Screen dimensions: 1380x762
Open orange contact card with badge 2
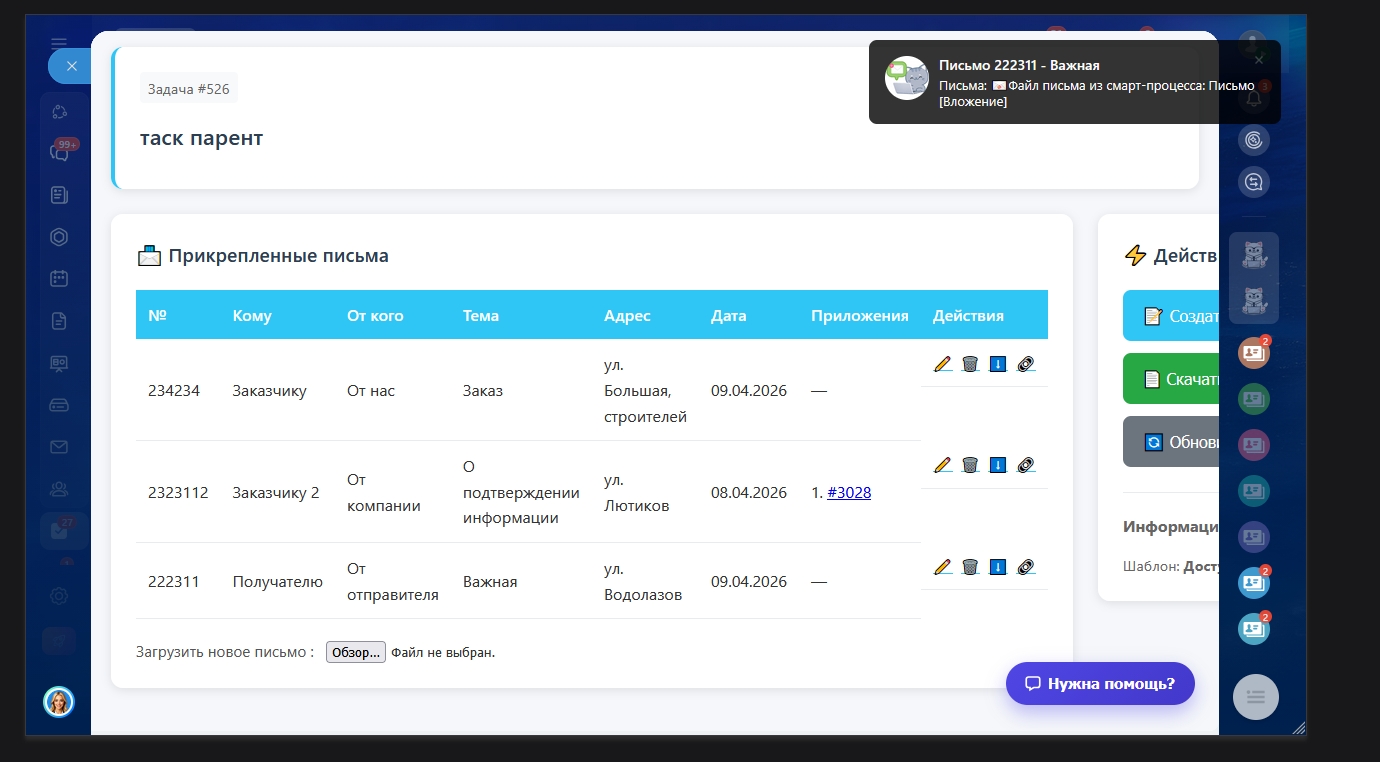1254,352
